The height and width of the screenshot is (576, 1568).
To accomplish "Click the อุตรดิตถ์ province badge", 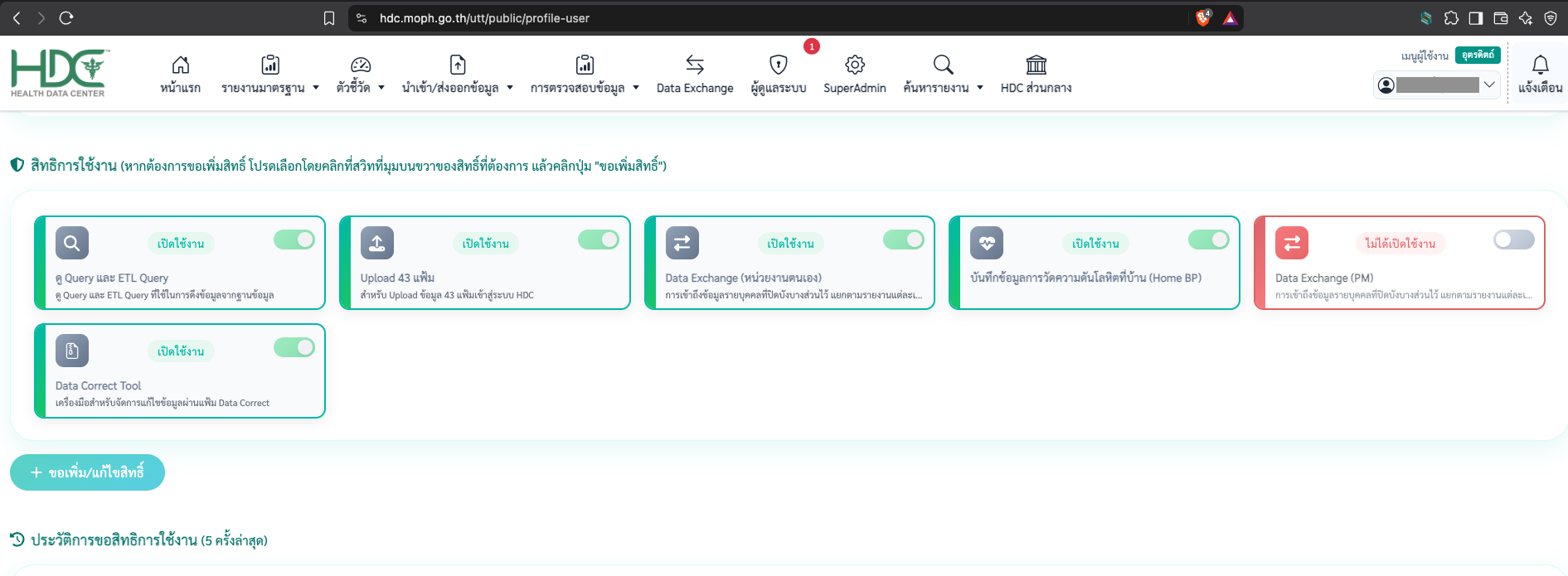I will (x=1478, y=55).
